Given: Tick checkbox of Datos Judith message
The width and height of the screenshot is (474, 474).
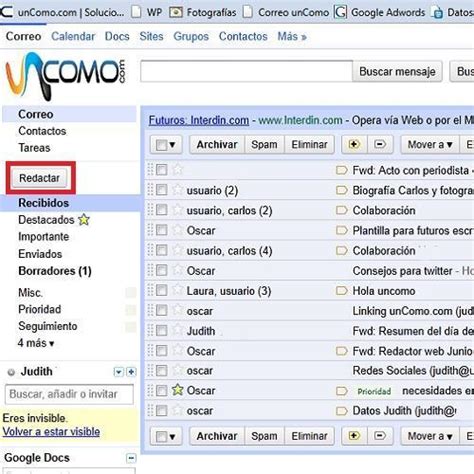Looking at the screenshot, I should click(162, 411).
